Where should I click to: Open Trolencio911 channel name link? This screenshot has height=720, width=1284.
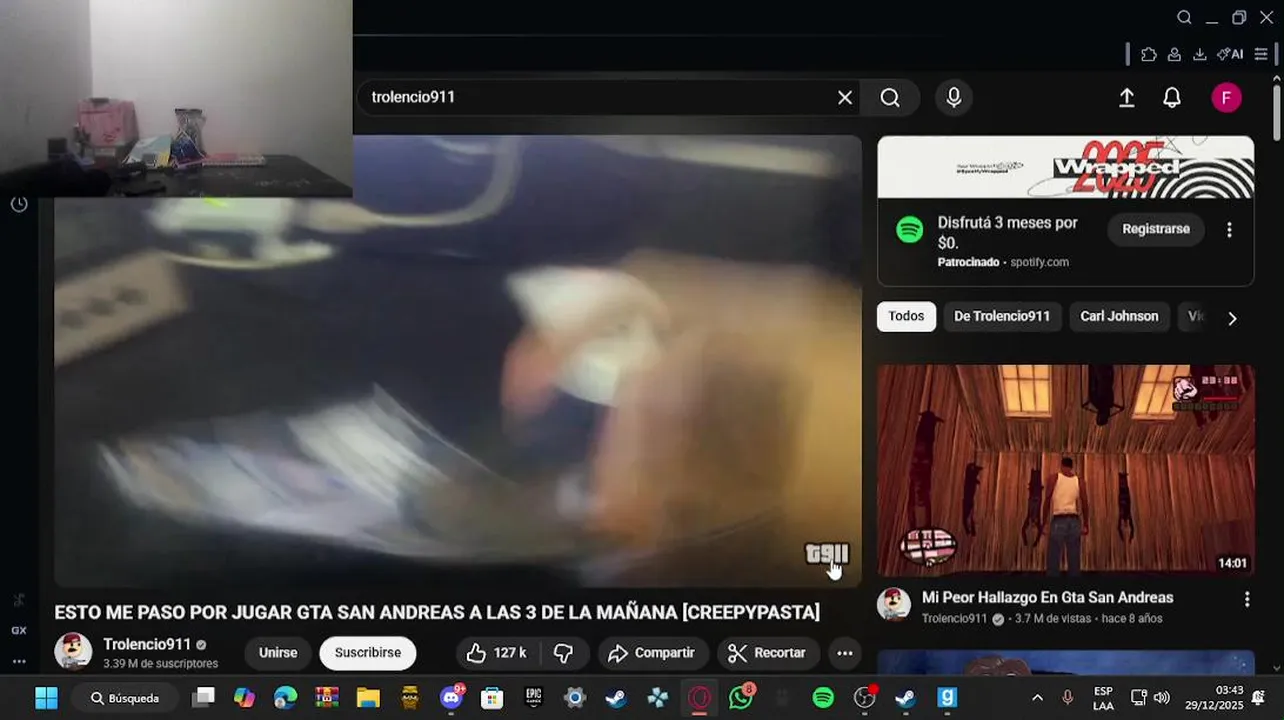point(147,644)
